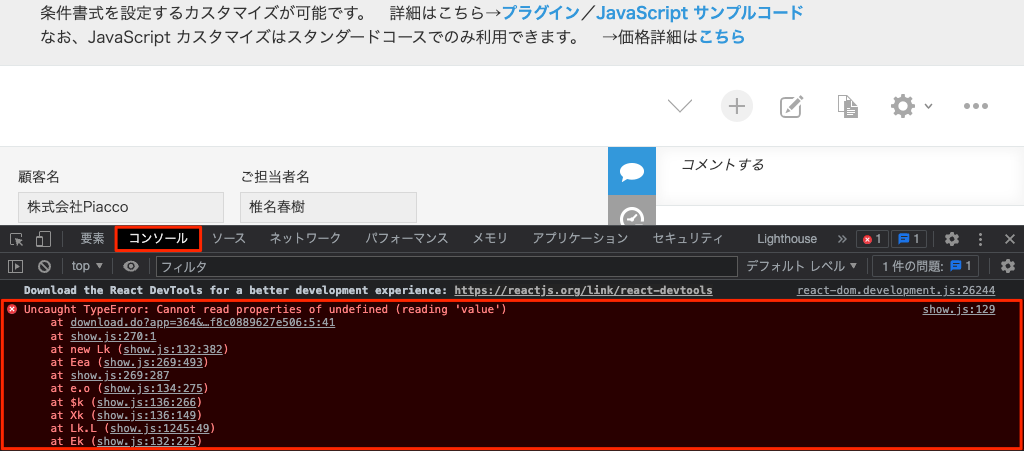The width and height of the screenshot is (1024, 451).
Task: Switch to the ソース tab
Action: tap(229, 239)
